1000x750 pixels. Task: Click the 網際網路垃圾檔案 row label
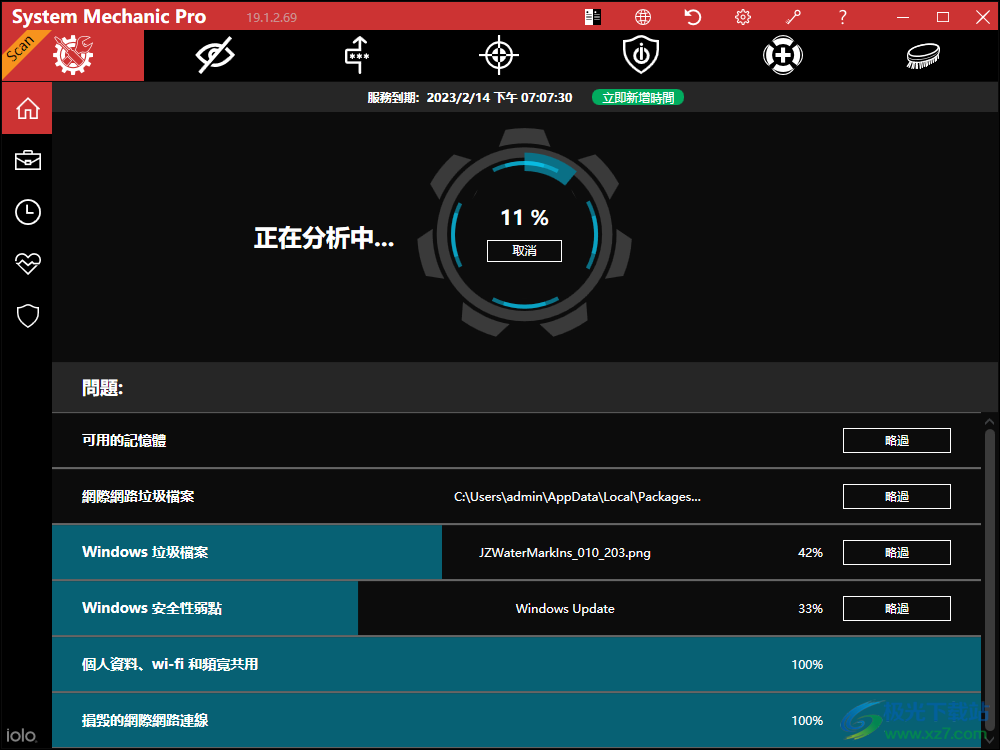pyautogui.click(x=138, y=497)
